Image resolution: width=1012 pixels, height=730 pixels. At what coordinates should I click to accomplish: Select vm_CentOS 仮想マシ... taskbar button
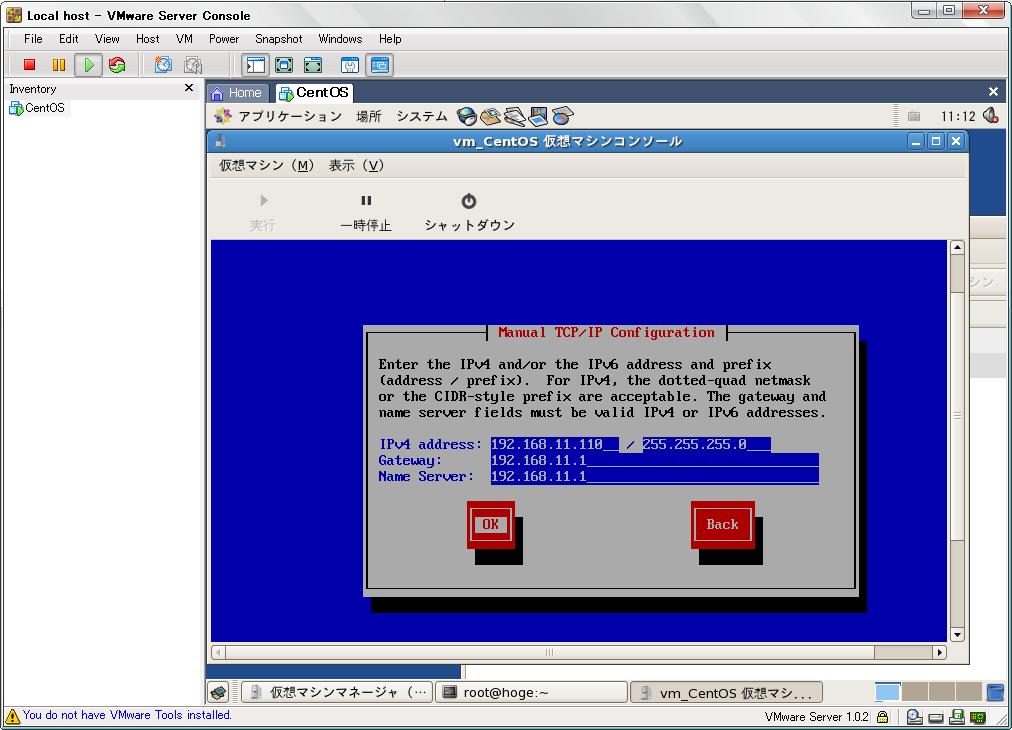[726, 693]
